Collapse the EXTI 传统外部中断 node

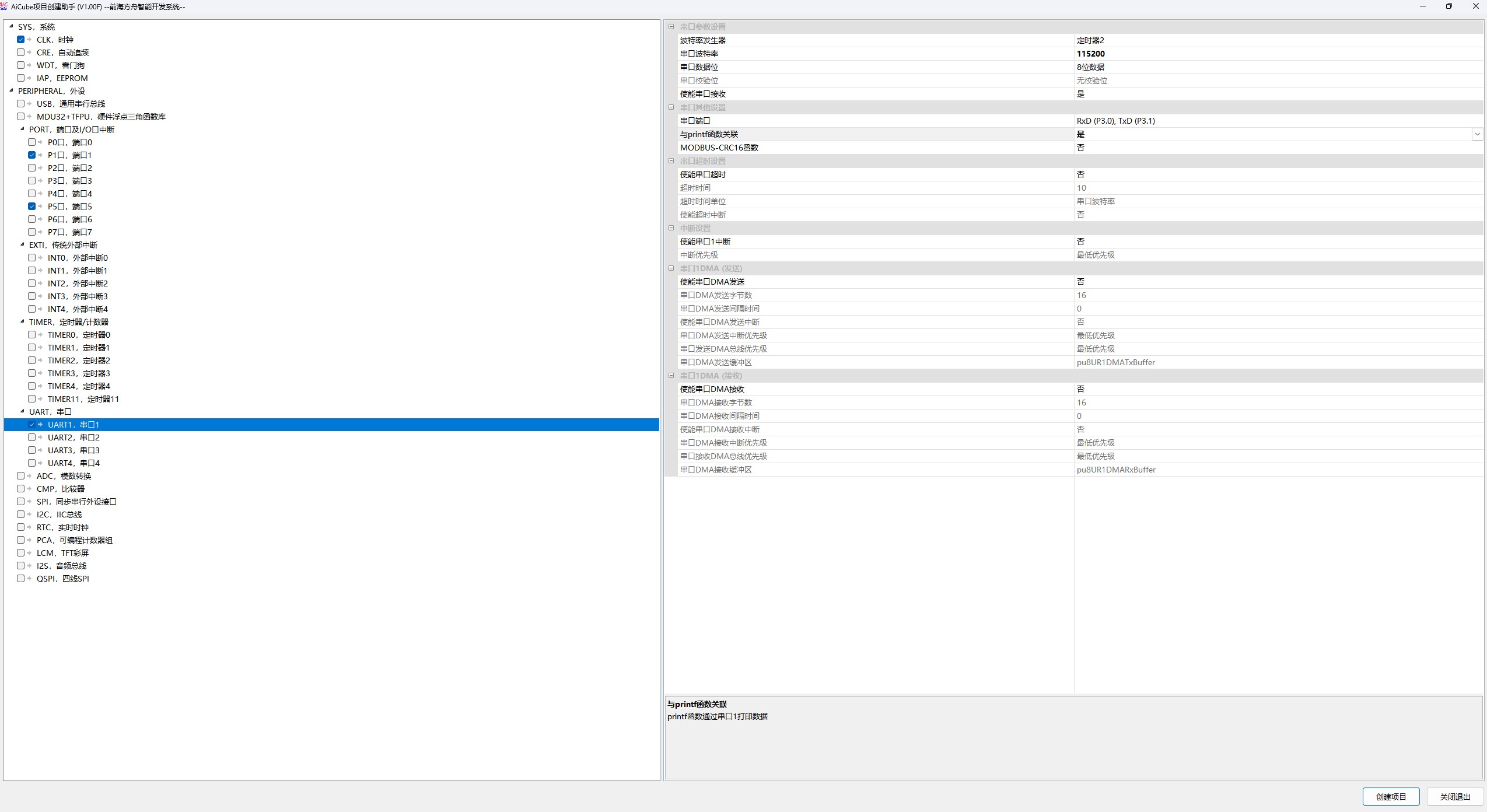(23, 244)
